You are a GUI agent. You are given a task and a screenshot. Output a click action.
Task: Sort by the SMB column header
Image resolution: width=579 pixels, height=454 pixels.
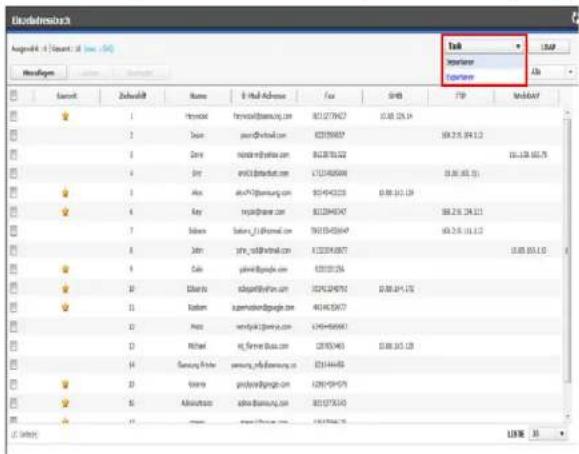(x=395, y=96)
